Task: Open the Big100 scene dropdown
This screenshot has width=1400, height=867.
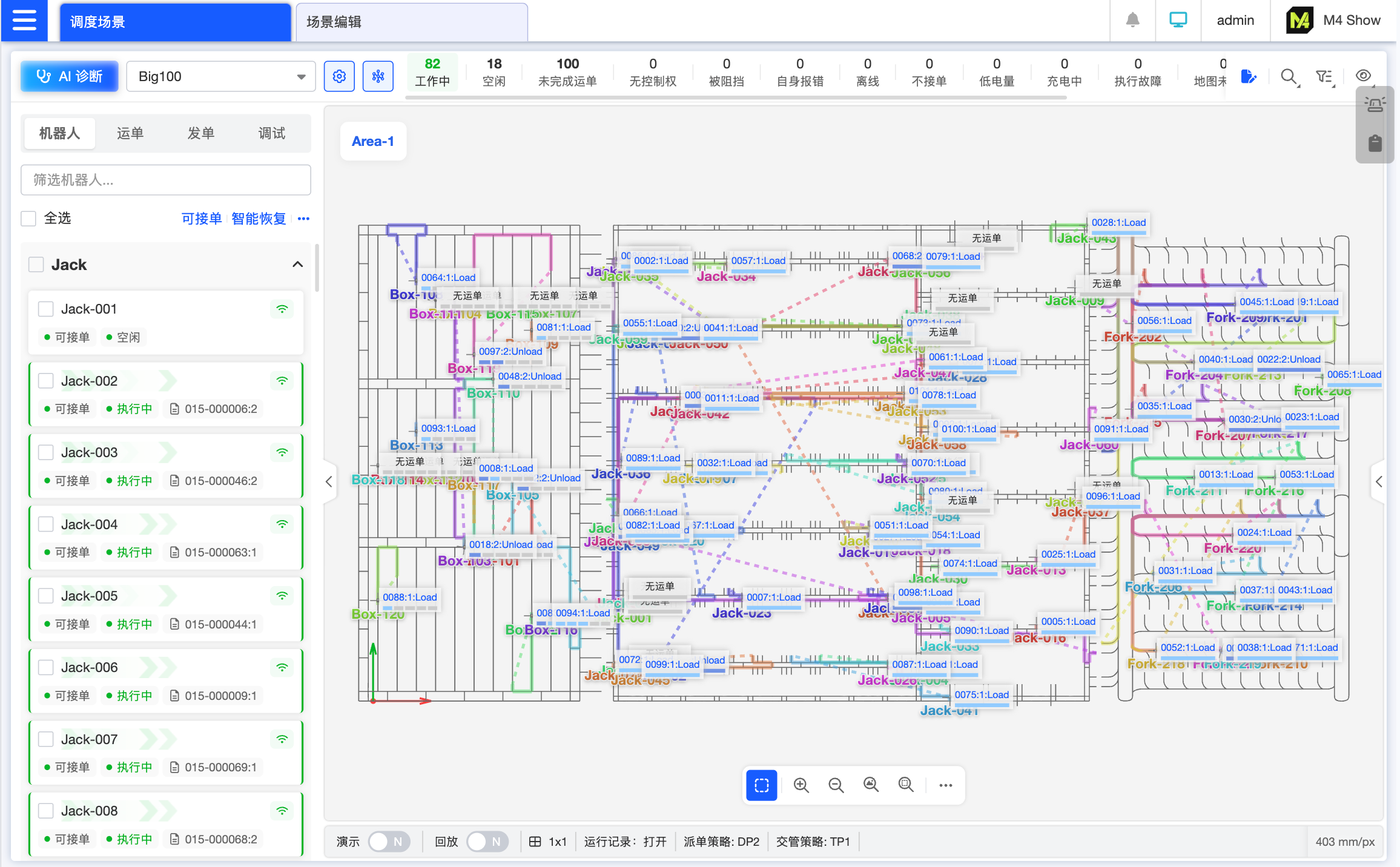Action: tap(221, 76)
